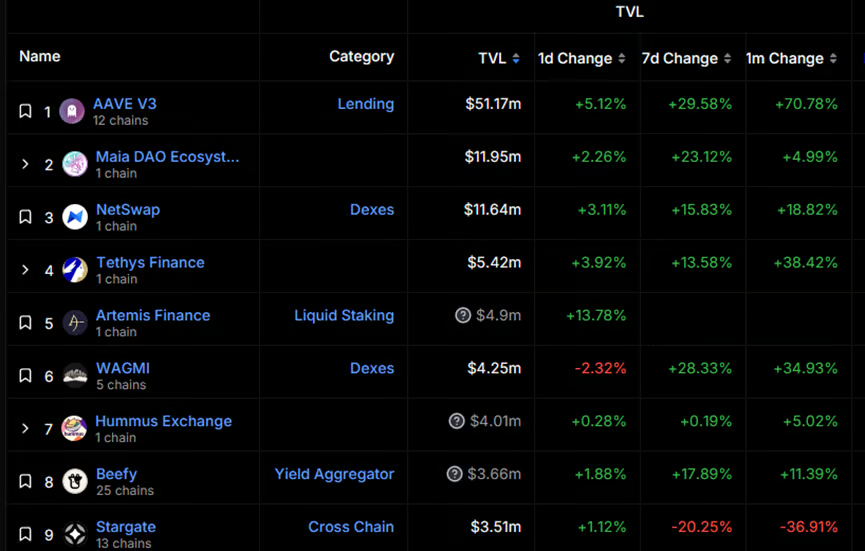The image size is (865, 551).
Task: Click the Artemis Finance logo icon
Action: [x=75, y=323]
